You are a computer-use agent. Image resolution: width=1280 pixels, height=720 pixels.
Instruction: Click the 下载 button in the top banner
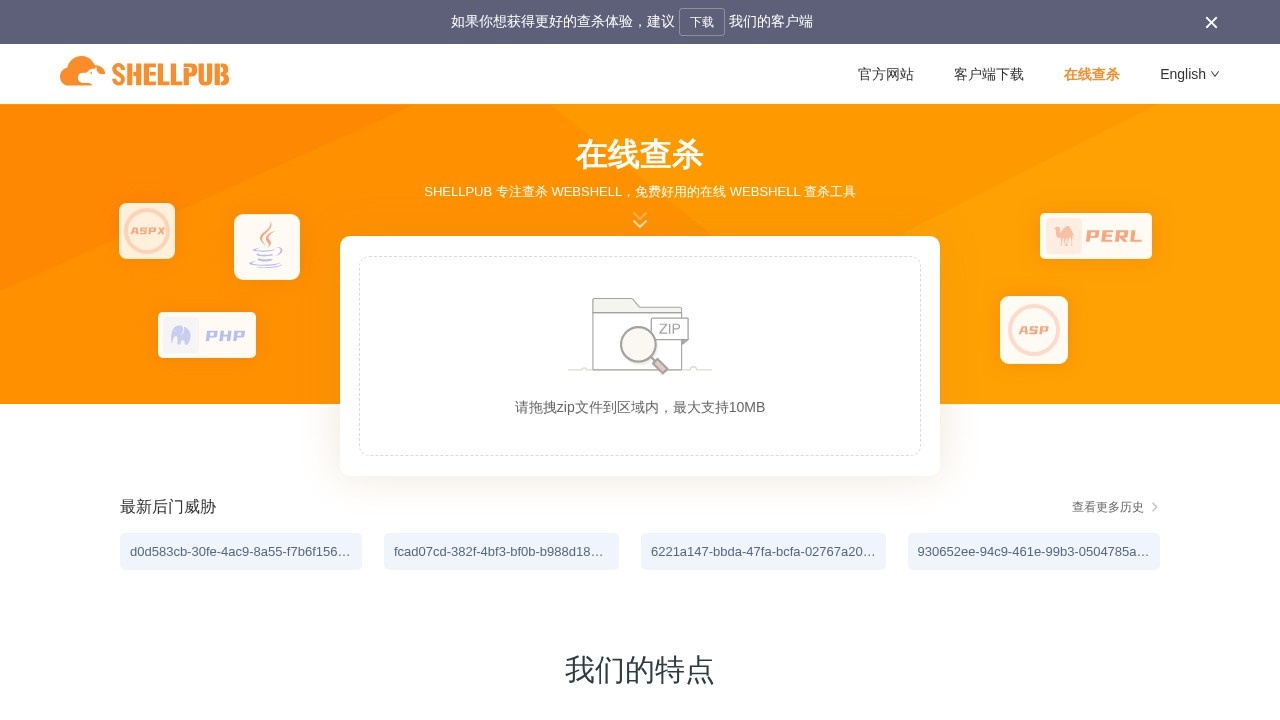[701, 22]
